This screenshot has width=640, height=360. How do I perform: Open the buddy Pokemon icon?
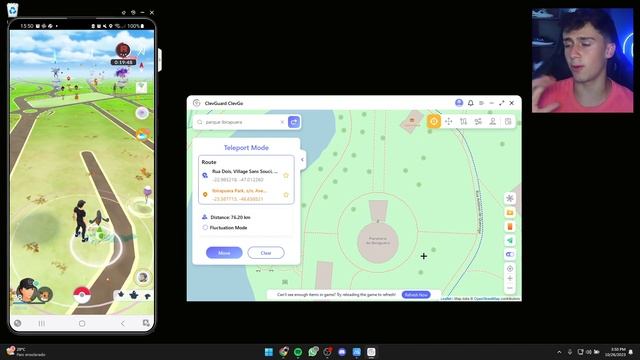click(x=45, y=294)
